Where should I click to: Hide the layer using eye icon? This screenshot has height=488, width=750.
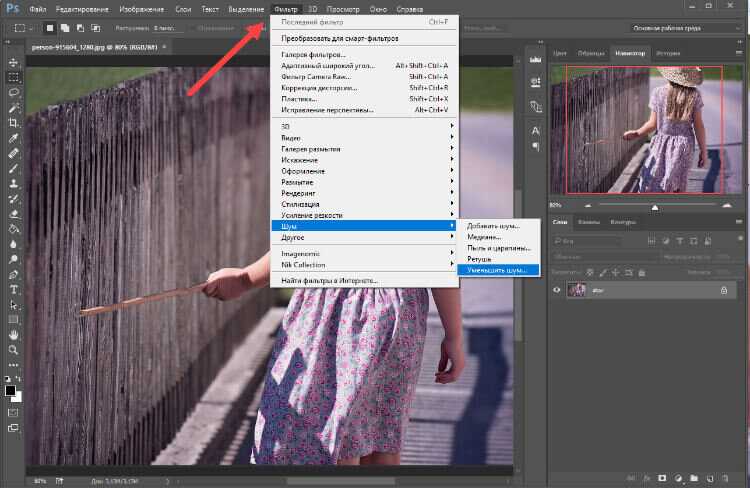[x=557, y=290]
